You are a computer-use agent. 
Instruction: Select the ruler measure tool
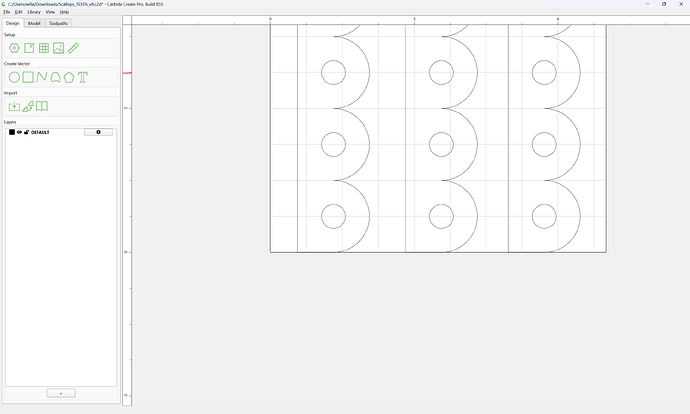[73, 48]
